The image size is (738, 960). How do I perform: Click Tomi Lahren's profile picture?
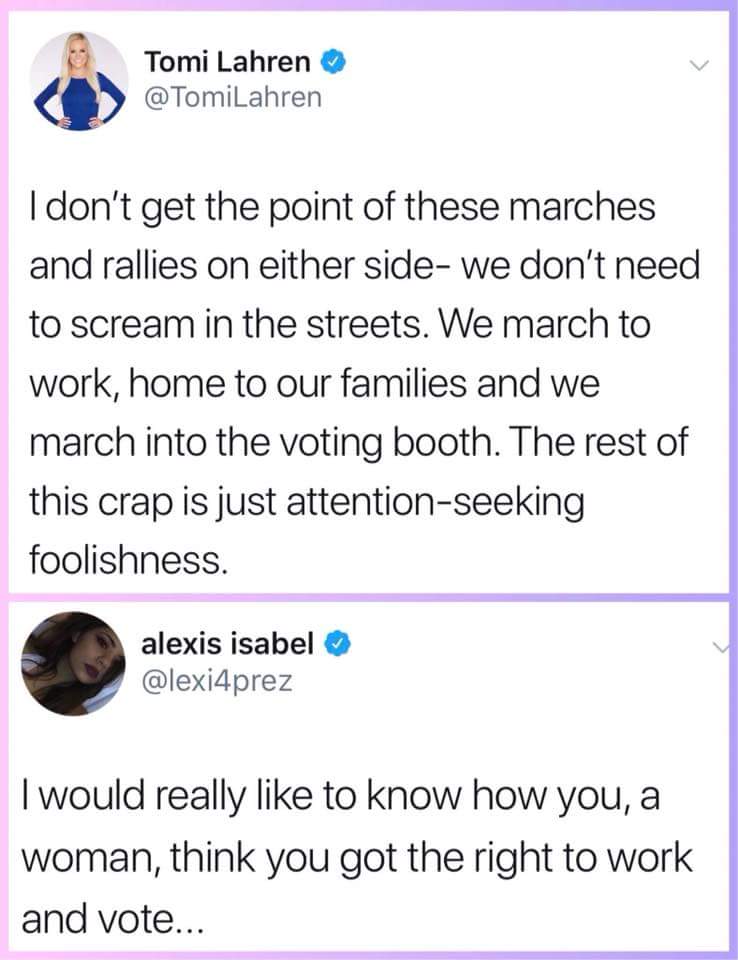(x=79, y=82)
